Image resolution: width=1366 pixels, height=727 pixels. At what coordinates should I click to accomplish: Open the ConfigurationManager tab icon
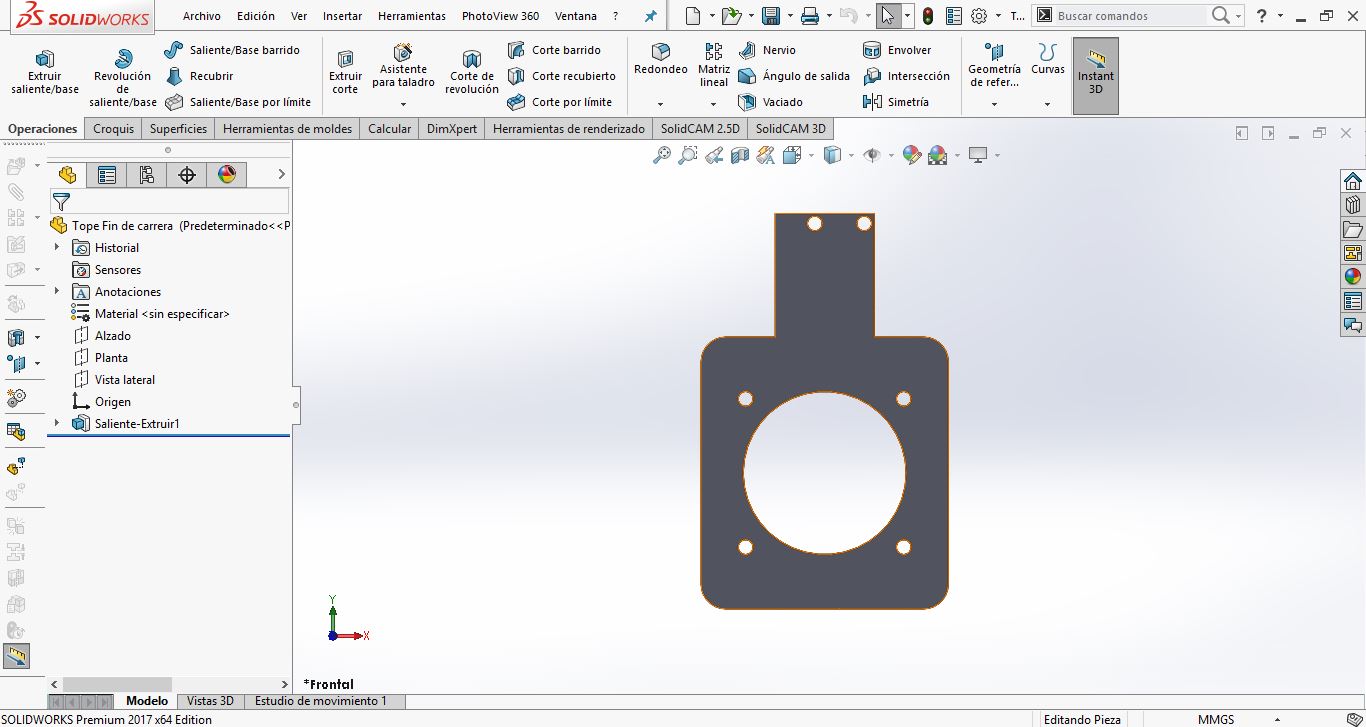(x=146, y=175)
